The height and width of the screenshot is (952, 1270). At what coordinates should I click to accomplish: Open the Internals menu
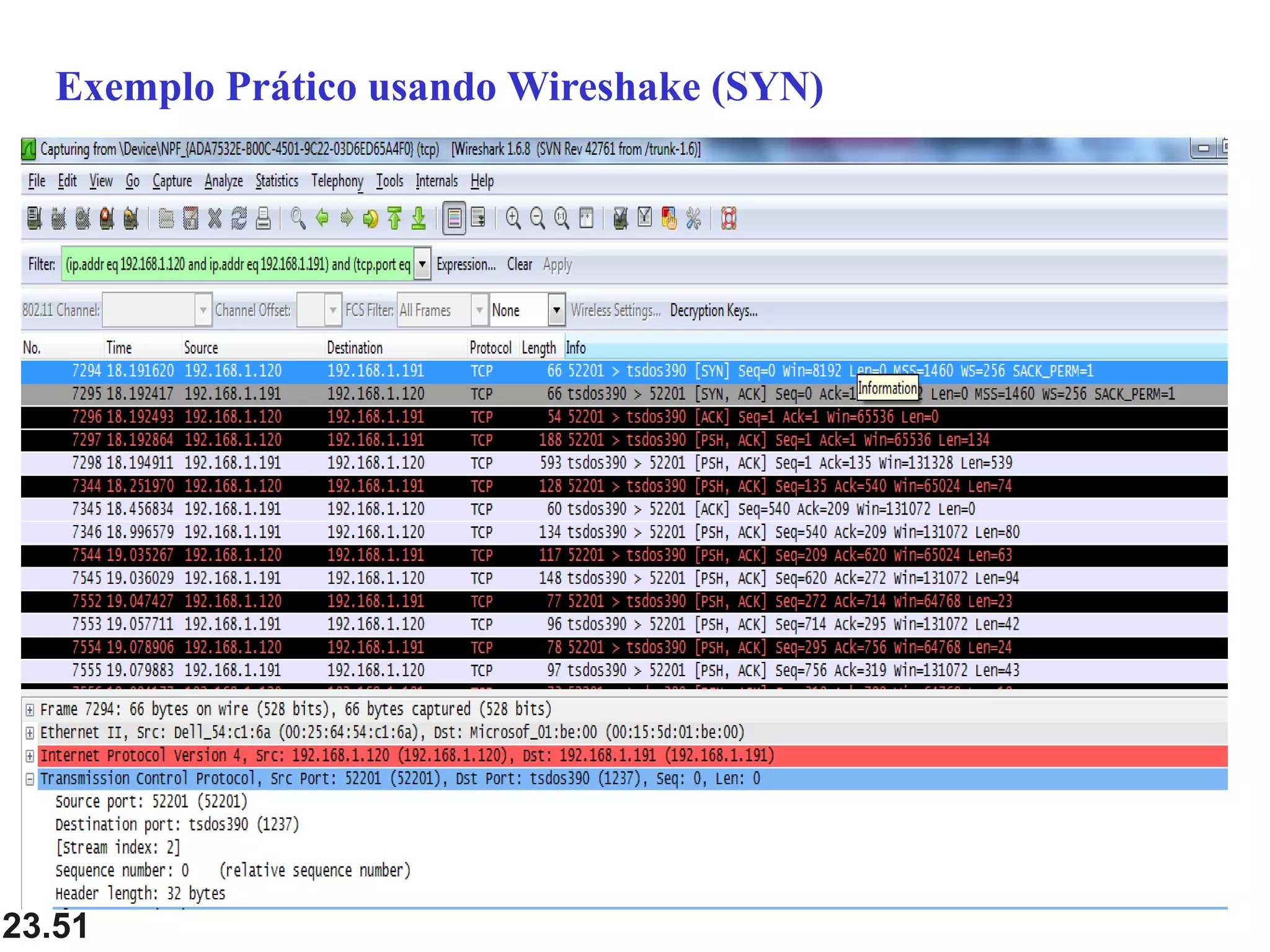pos(437,181)
